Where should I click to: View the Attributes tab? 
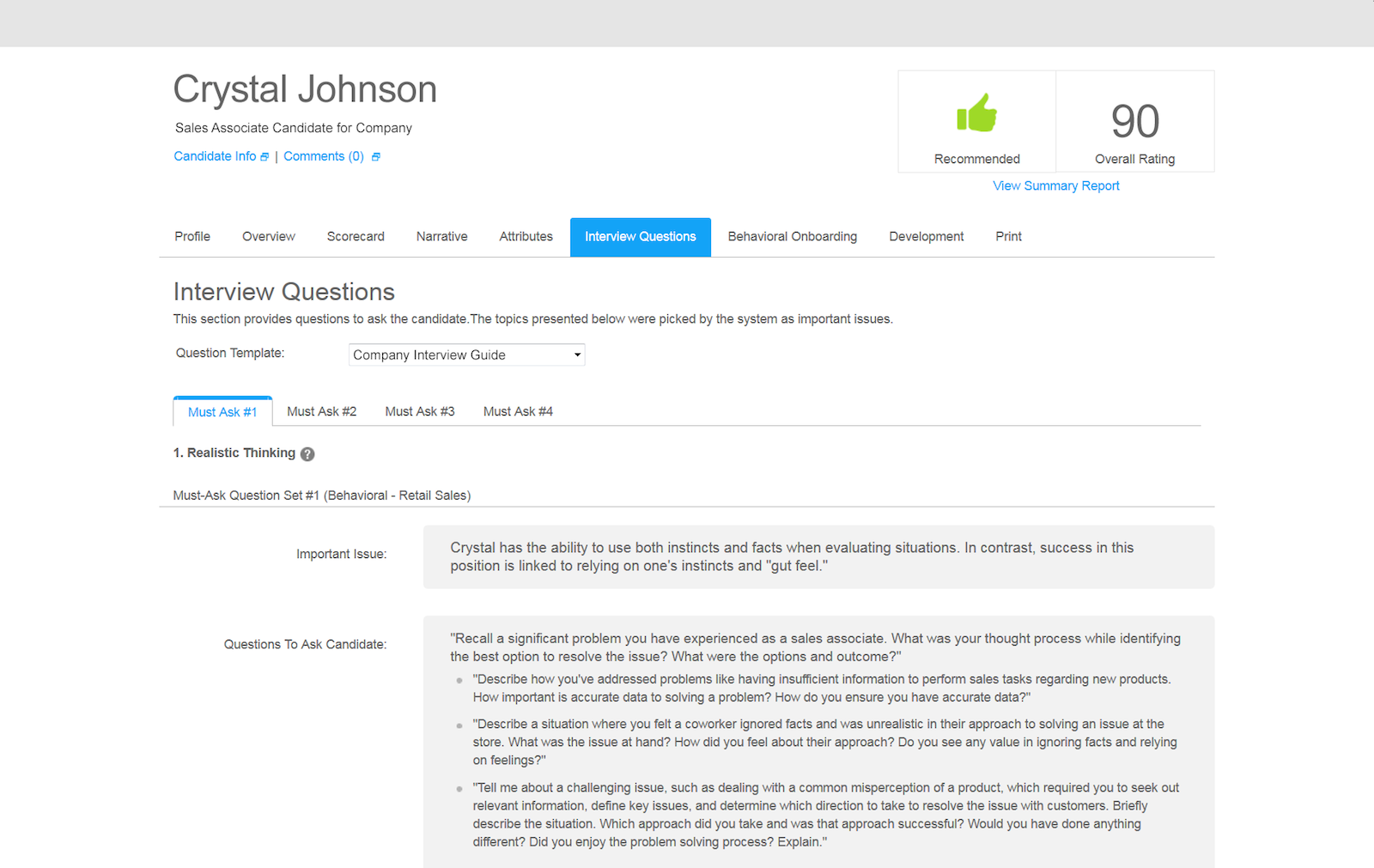[526, 236]
